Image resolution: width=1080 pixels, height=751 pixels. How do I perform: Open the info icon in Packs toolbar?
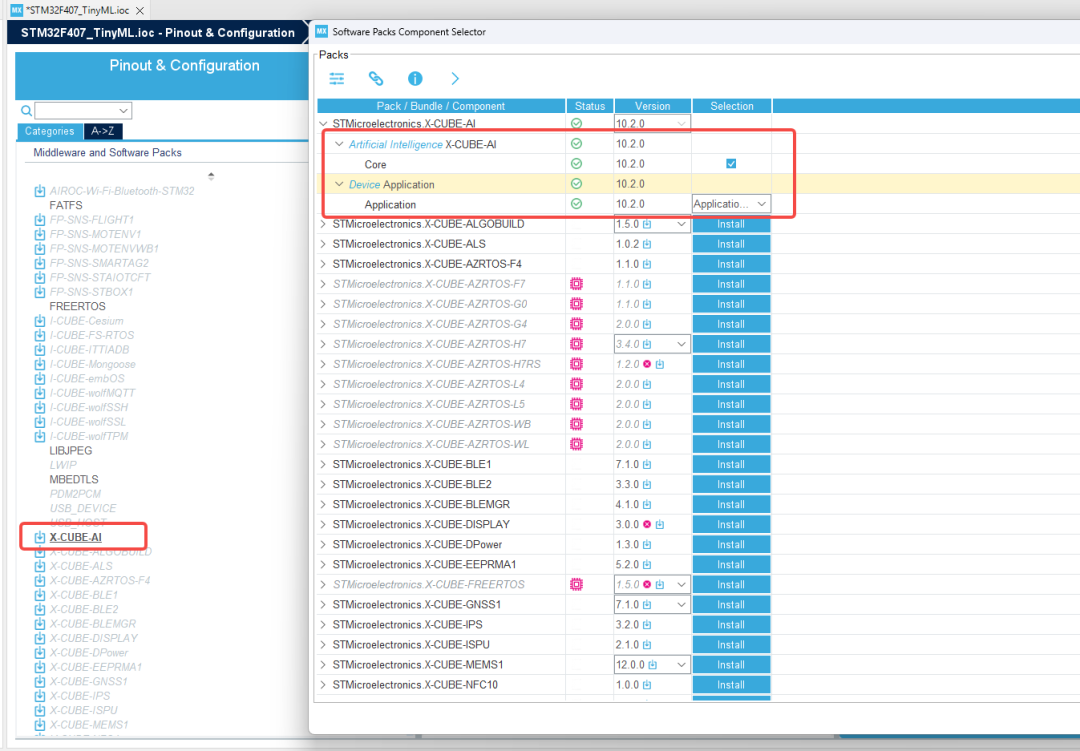415,79
